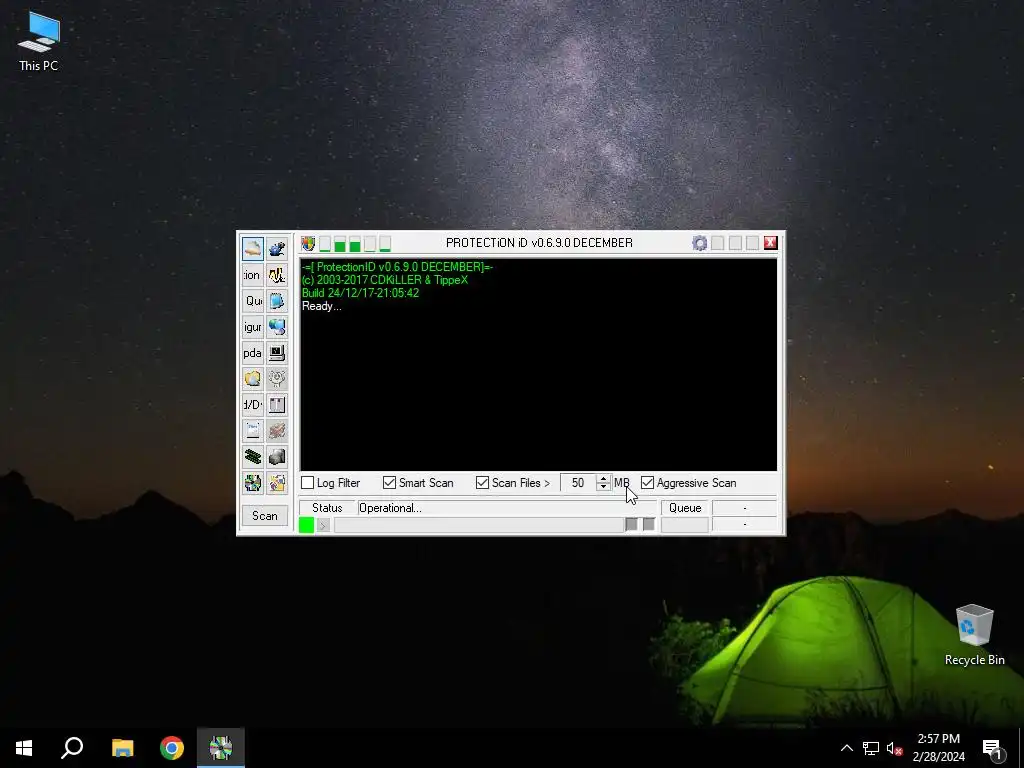Click the greyed brick wall icon
Screen dimensions: 1024x768
click(277, 430)
